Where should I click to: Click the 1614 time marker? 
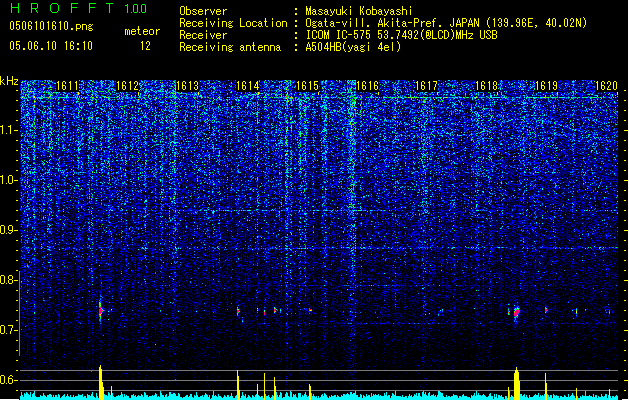[x=248, y=86]
